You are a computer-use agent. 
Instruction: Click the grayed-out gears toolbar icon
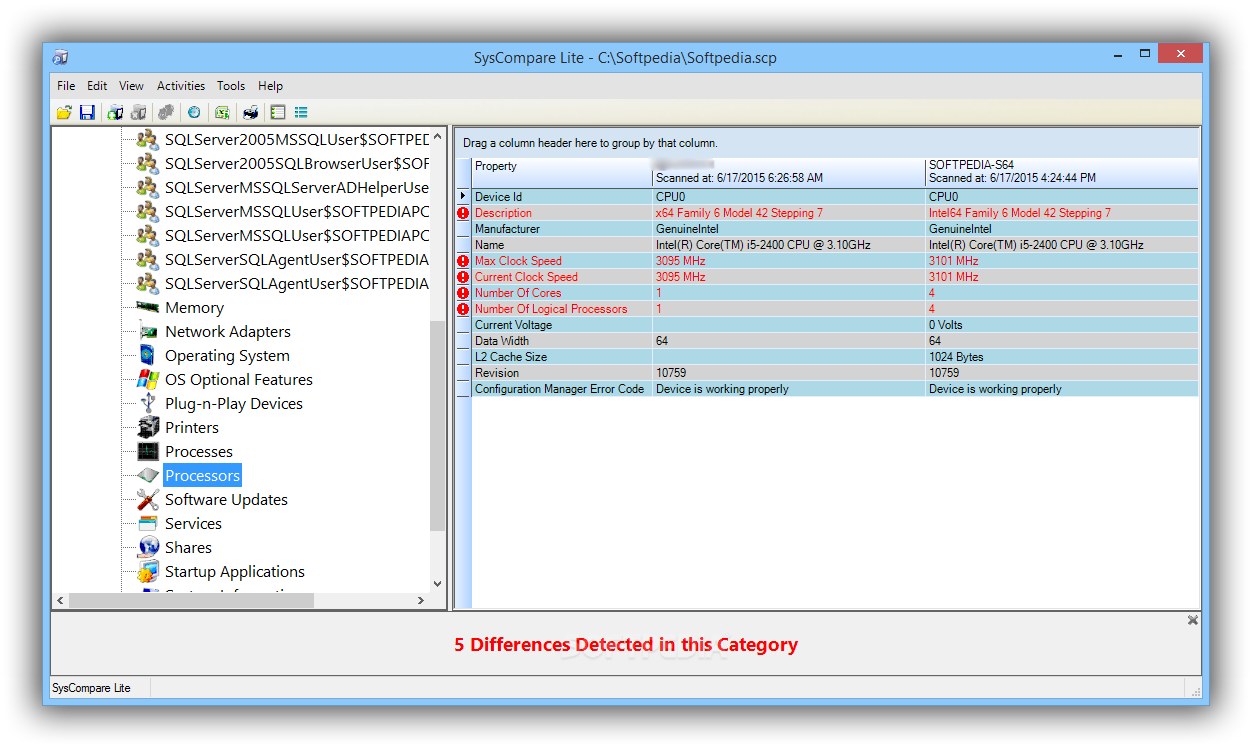click(166, 113)
